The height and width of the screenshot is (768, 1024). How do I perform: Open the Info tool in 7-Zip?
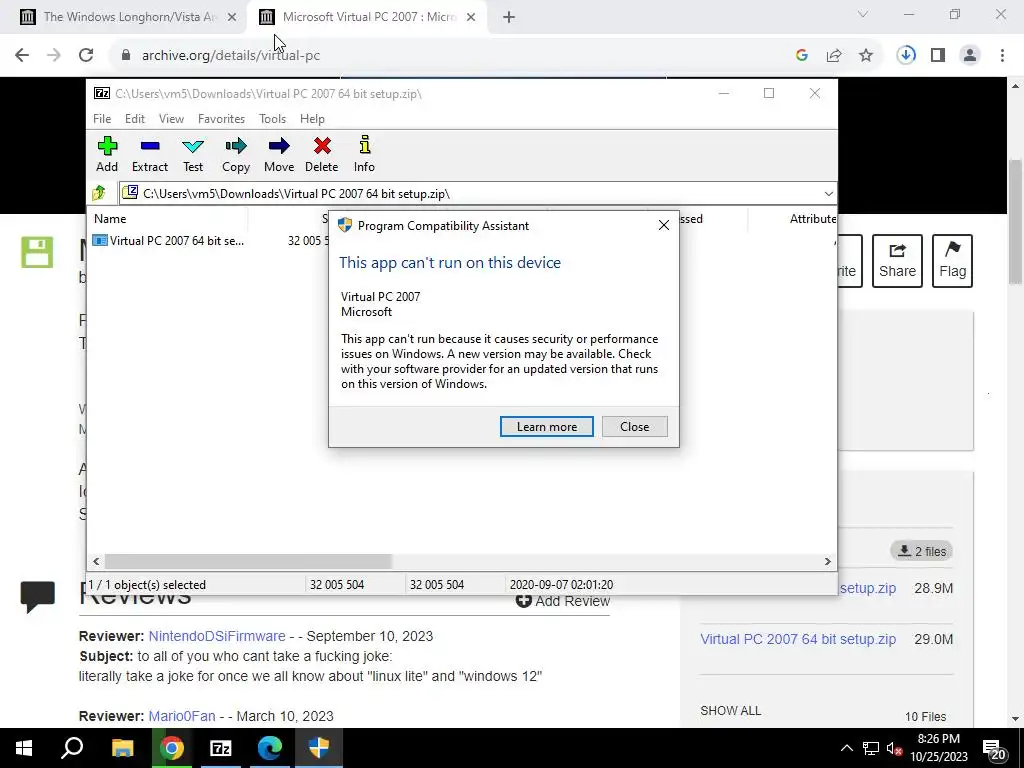click(364, 154)
